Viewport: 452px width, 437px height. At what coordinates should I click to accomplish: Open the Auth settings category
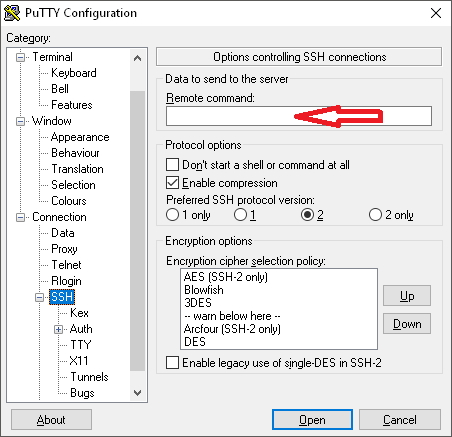81,329
